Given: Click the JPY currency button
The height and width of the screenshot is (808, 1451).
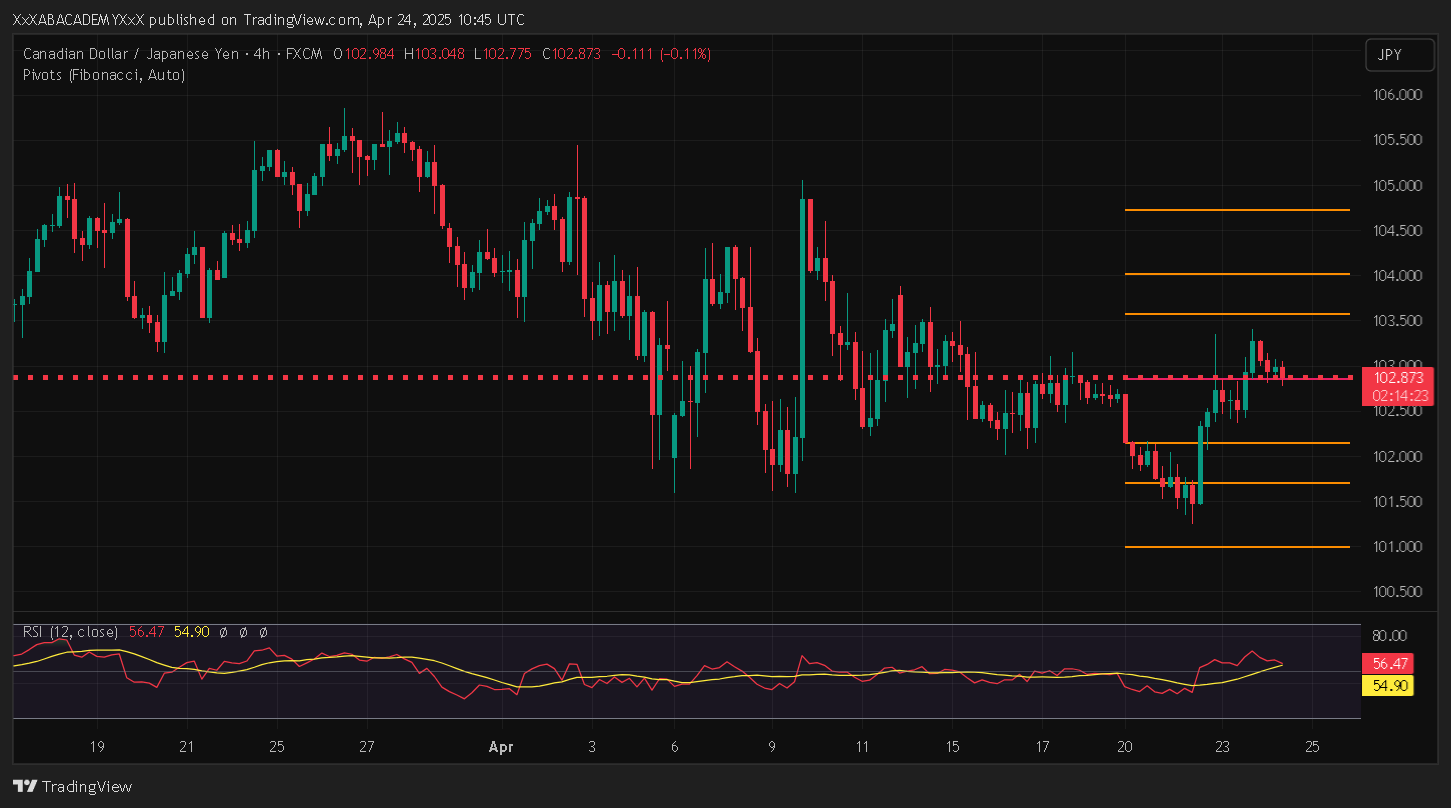Looking at the screenshot, I should pyautogui.click(x=1390, y=56).
